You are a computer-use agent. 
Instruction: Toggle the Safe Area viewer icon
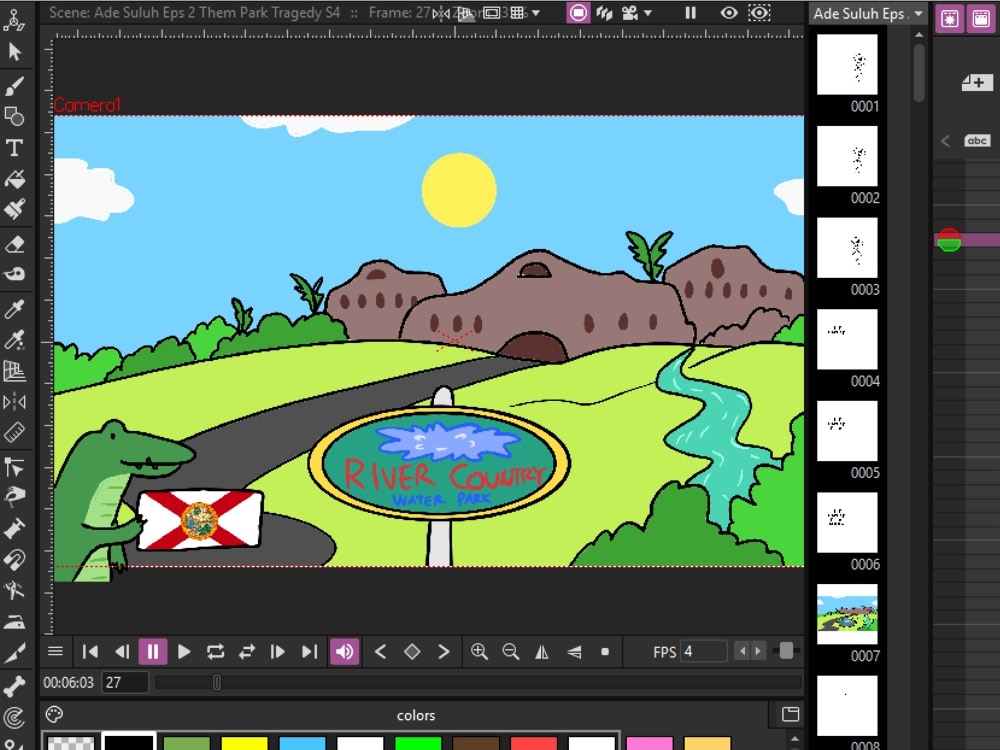(492, 13)
